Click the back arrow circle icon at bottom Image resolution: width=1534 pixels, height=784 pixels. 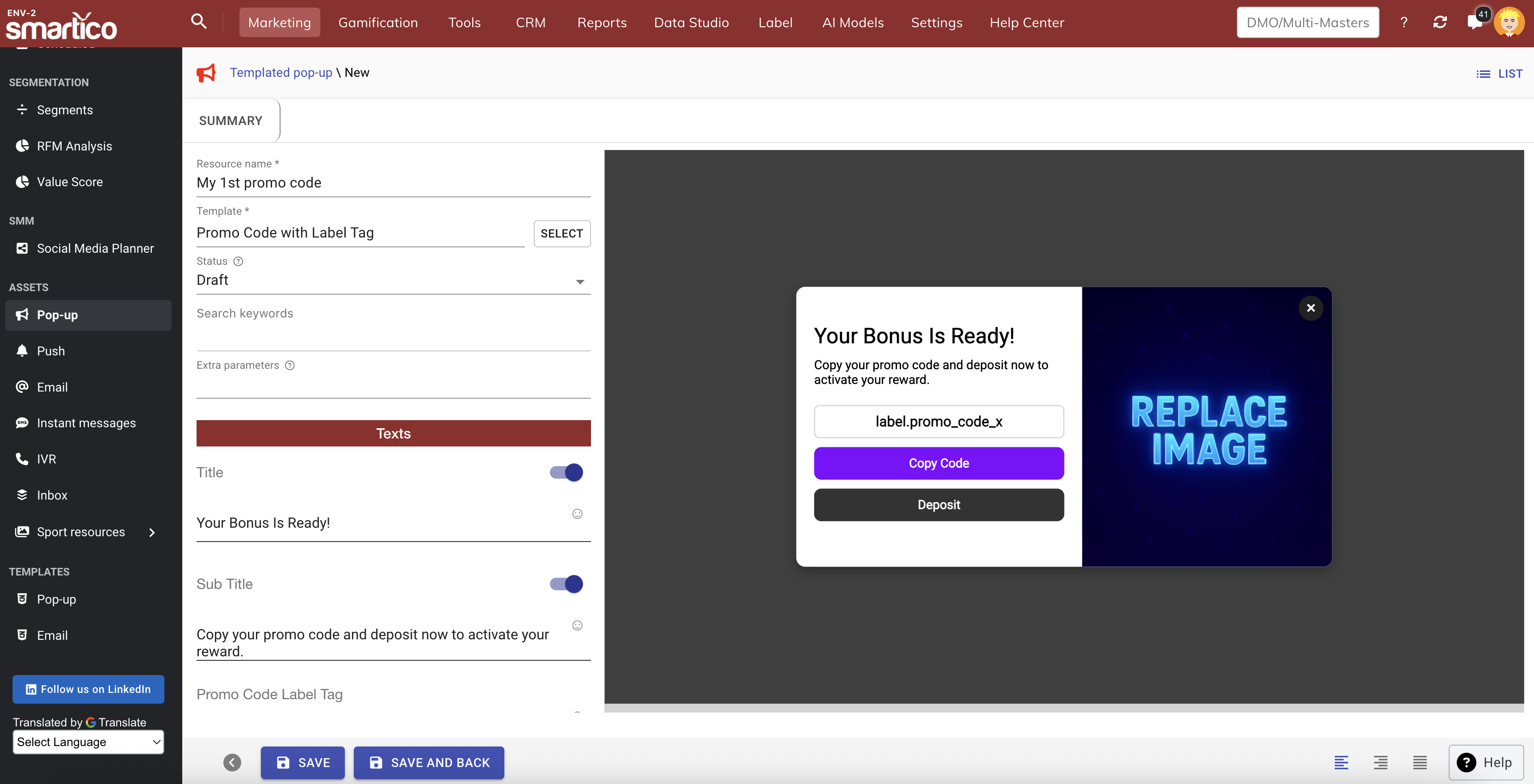click(x=232, y=763)
